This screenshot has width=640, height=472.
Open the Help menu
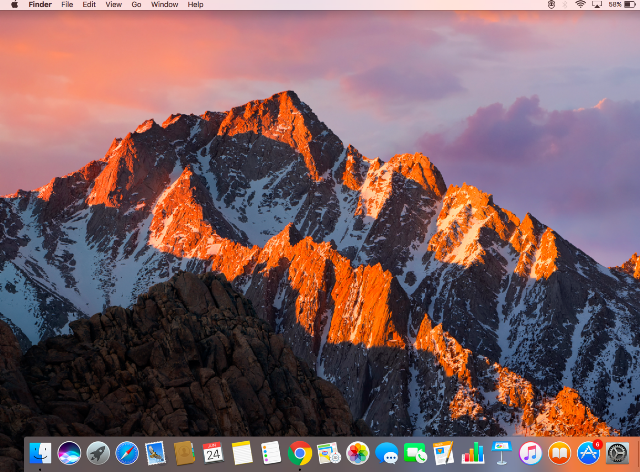[x=196, y=4]
